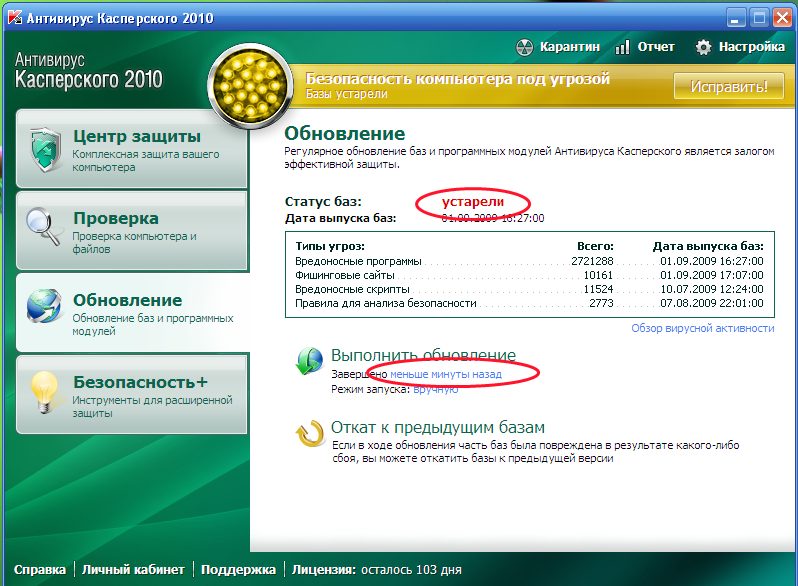This screenshot has width=798, height=586.
Task: Open the Безопасность+ section
Action: [131, 395]
